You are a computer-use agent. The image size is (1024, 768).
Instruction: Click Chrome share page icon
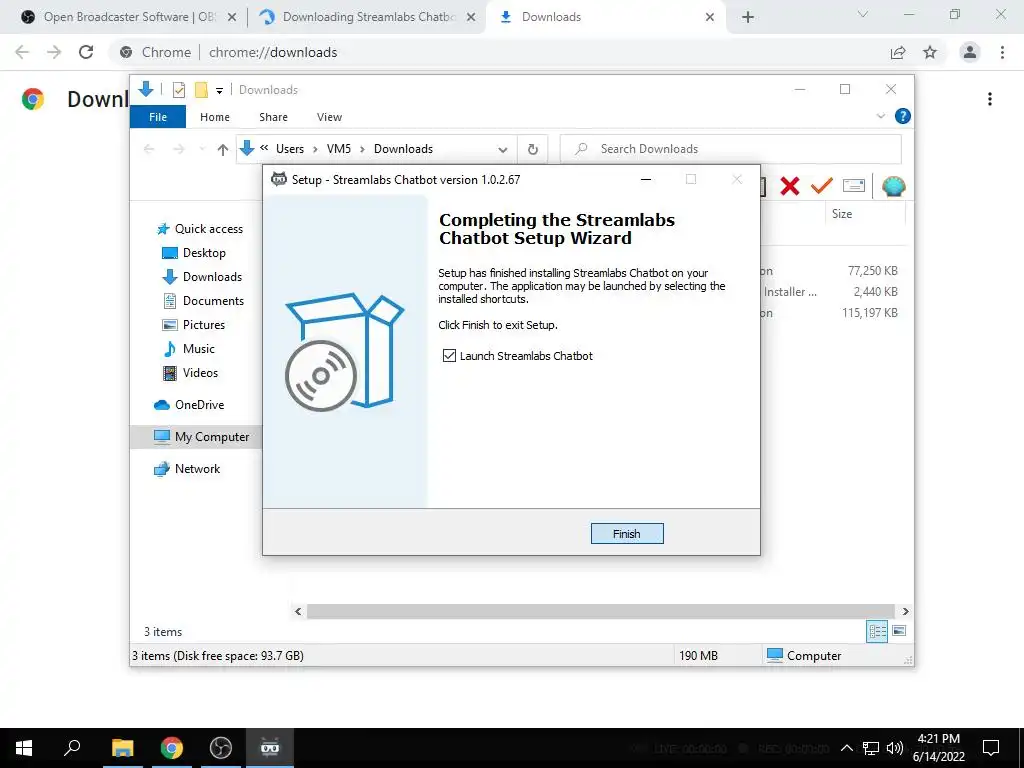(898, 52)
